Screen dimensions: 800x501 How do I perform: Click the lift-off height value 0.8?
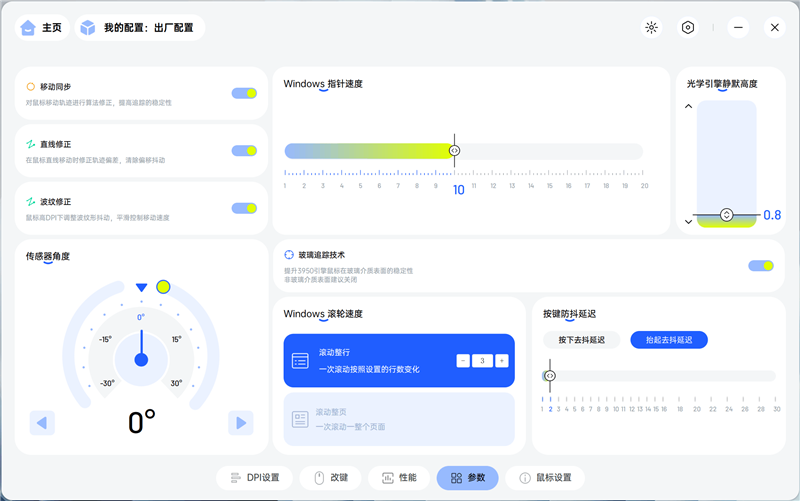[772, 215]
